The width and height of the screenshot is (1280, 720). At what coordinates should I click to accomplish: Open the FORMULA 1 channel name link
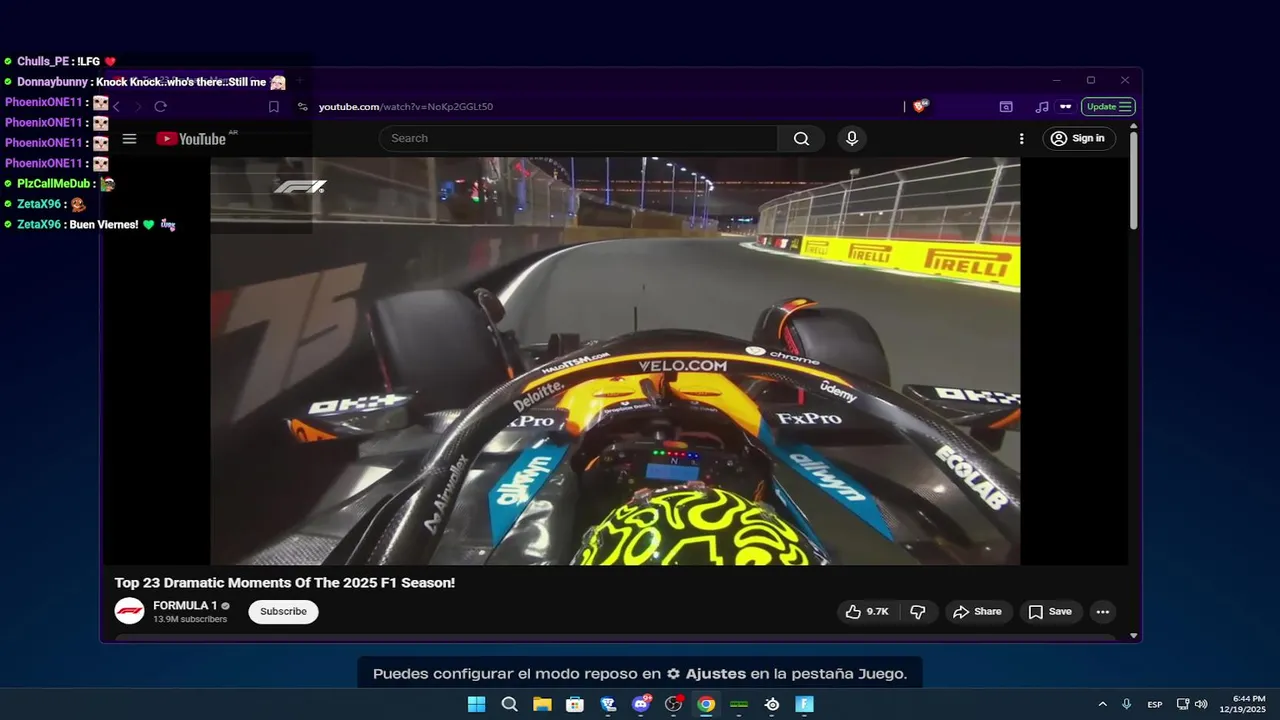[x=185, y=605]
